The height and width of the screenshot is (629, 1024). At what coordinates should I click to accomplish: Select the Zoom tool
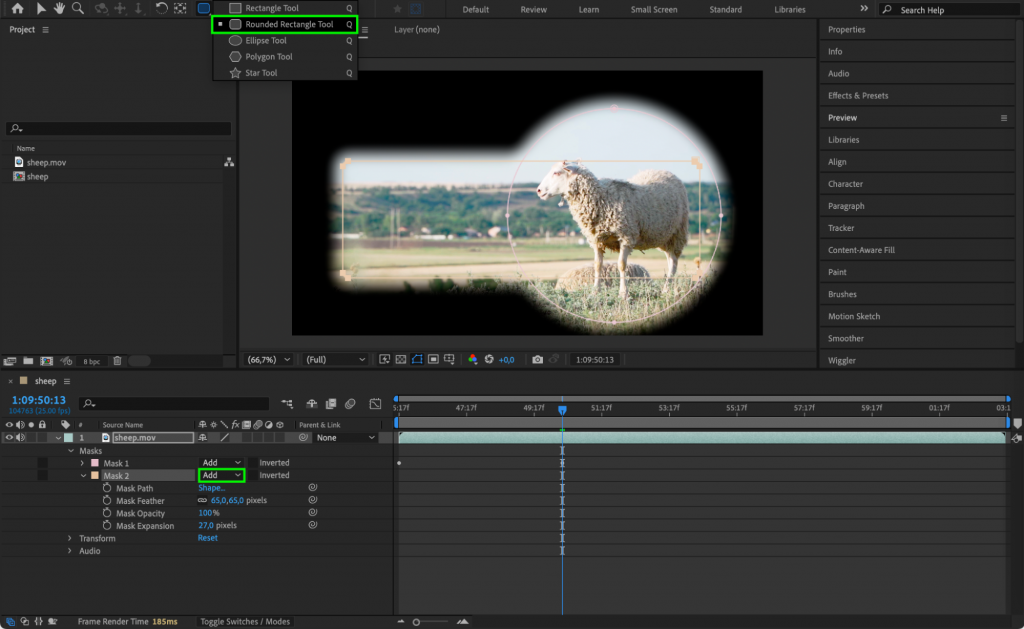pyautogui.click(x=77, y=9)
